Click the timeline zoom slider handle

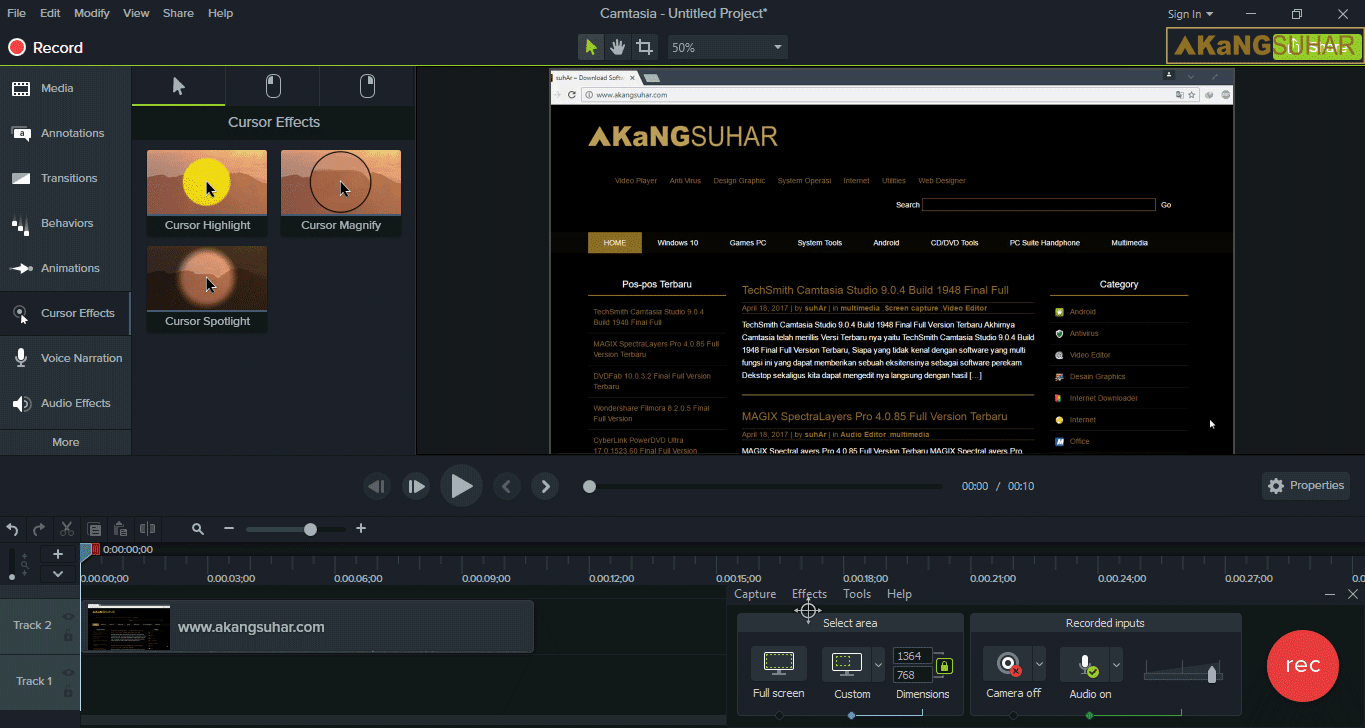(310, 529)
